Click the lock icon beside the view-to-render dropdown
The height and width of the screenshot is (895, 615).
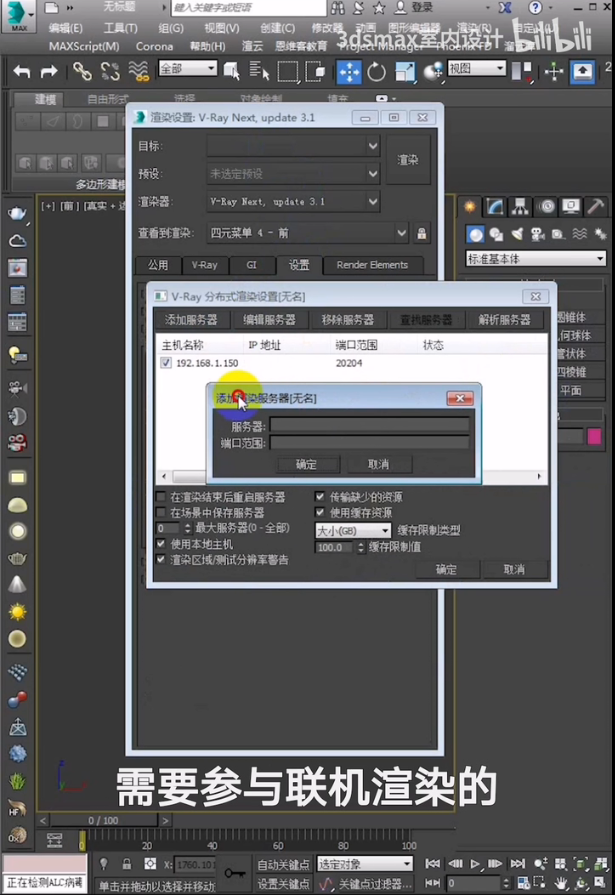[422, 233]
